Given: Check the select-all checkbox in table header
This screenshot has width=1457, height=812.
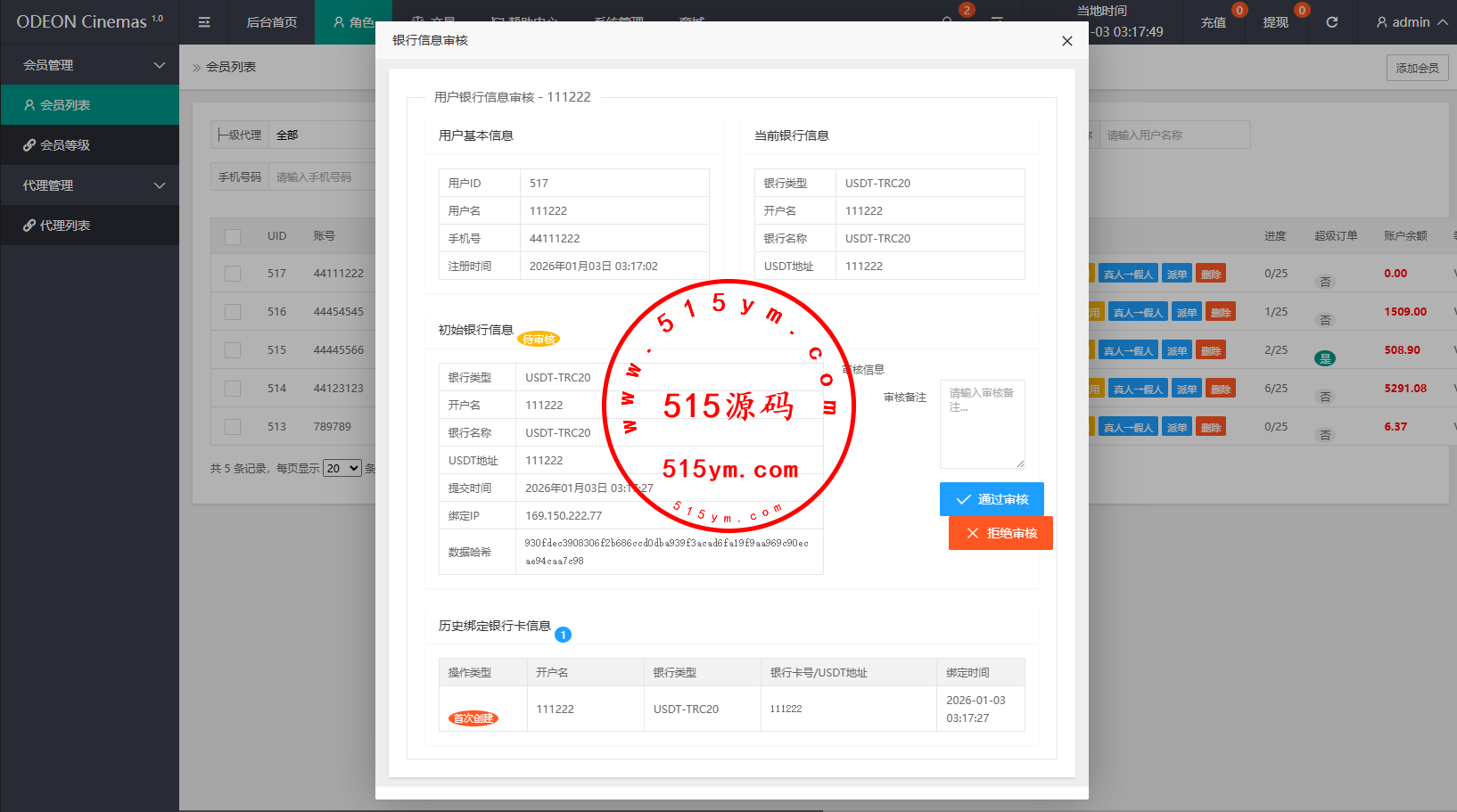Looking at the screenshot, I should coord(233,236).
